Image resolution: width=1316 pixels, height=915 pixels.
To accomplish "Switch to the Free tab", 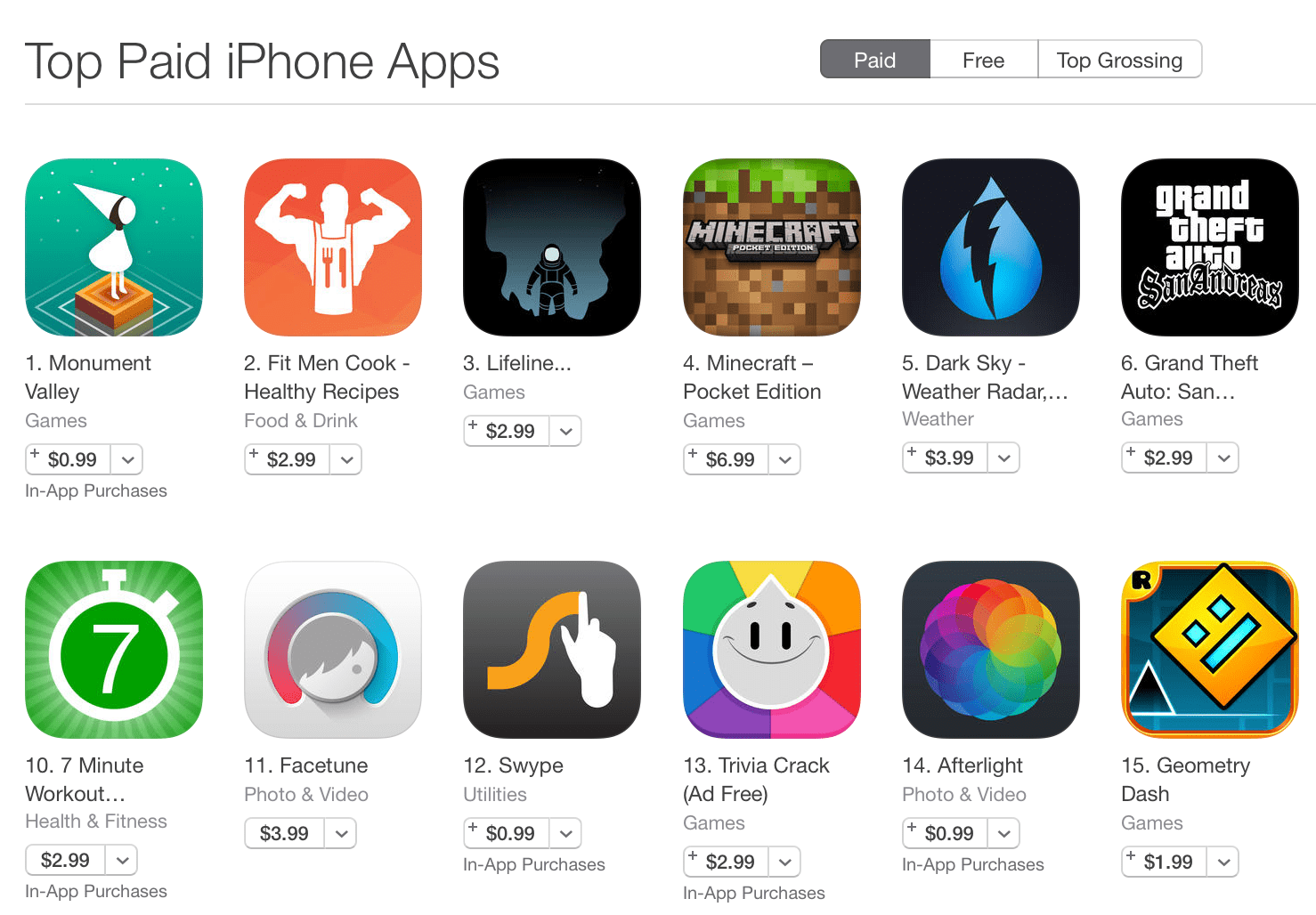I will coord(984,60).
